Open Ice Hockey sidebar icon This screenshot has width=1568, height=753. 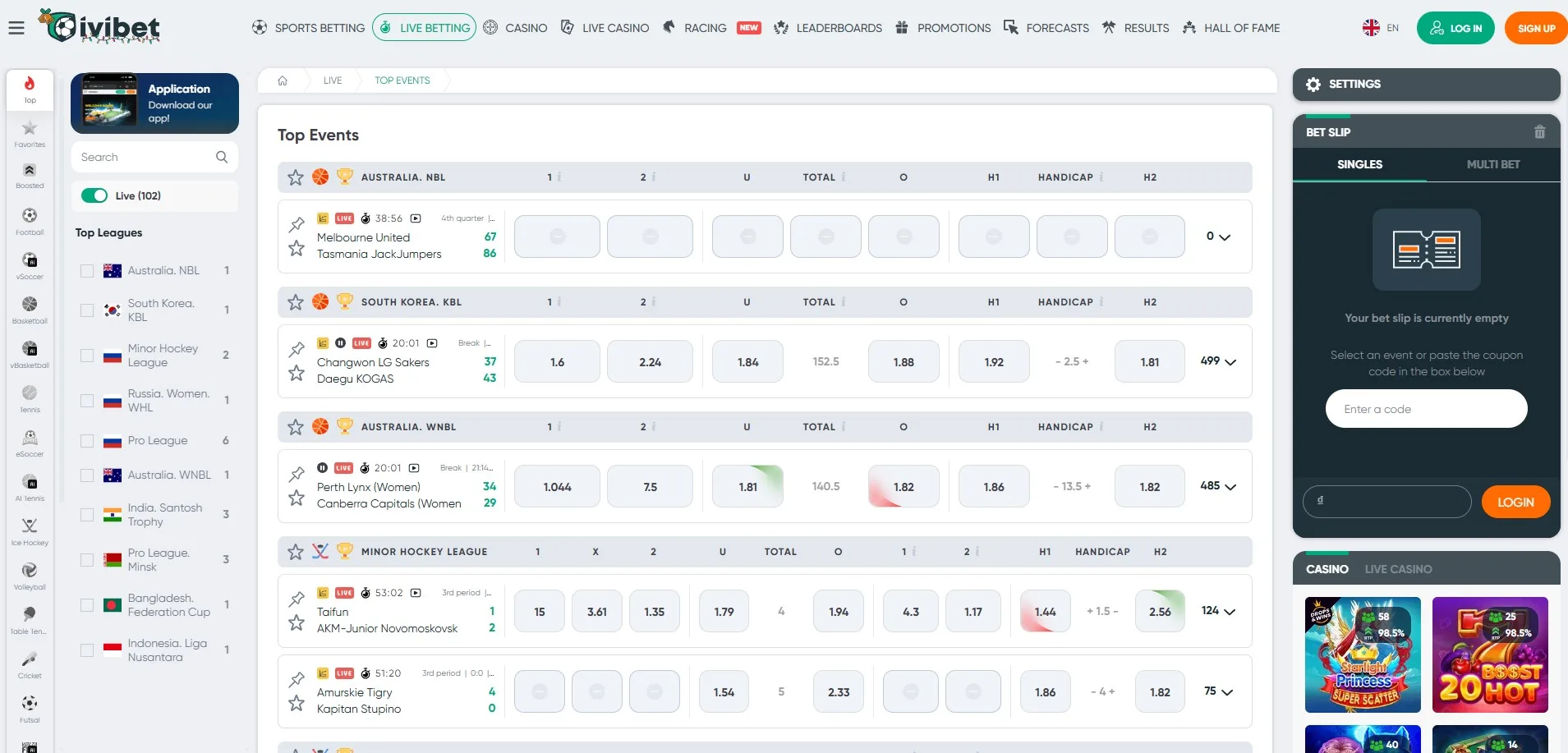click(x=30, y=530)
